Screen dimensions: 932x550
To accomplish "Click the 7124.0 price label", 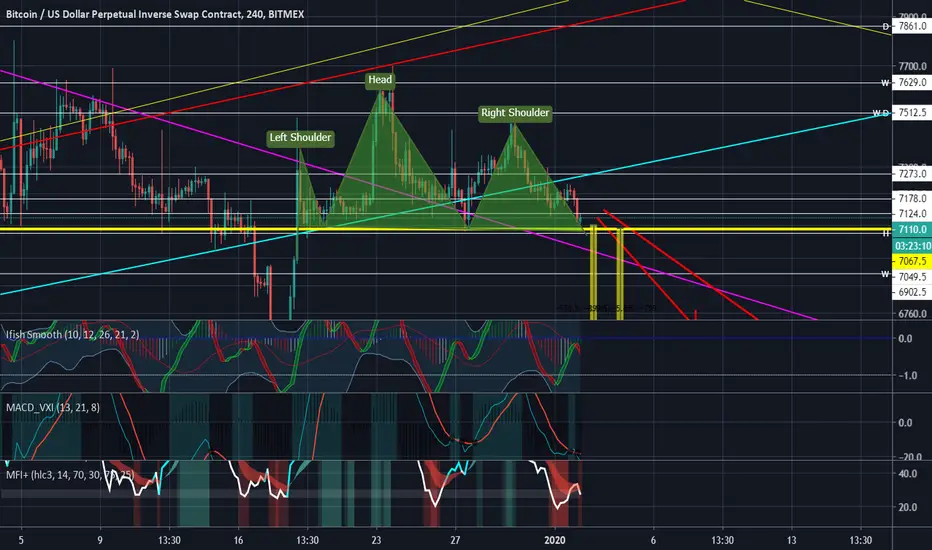I will [912, 213].
